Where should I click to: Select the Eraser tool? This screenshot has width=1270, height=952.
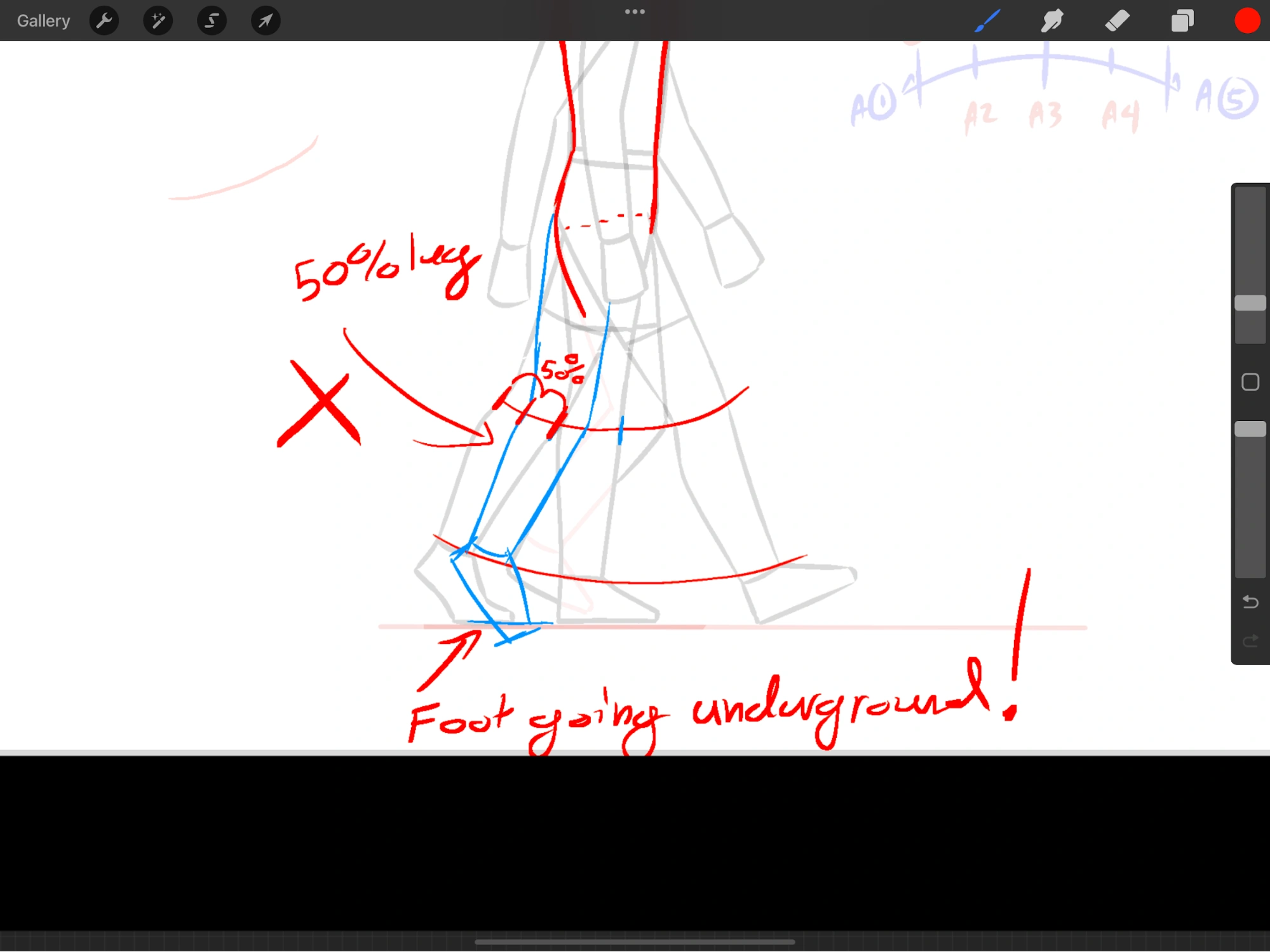pyautogui.click(x=1117, y=21)
